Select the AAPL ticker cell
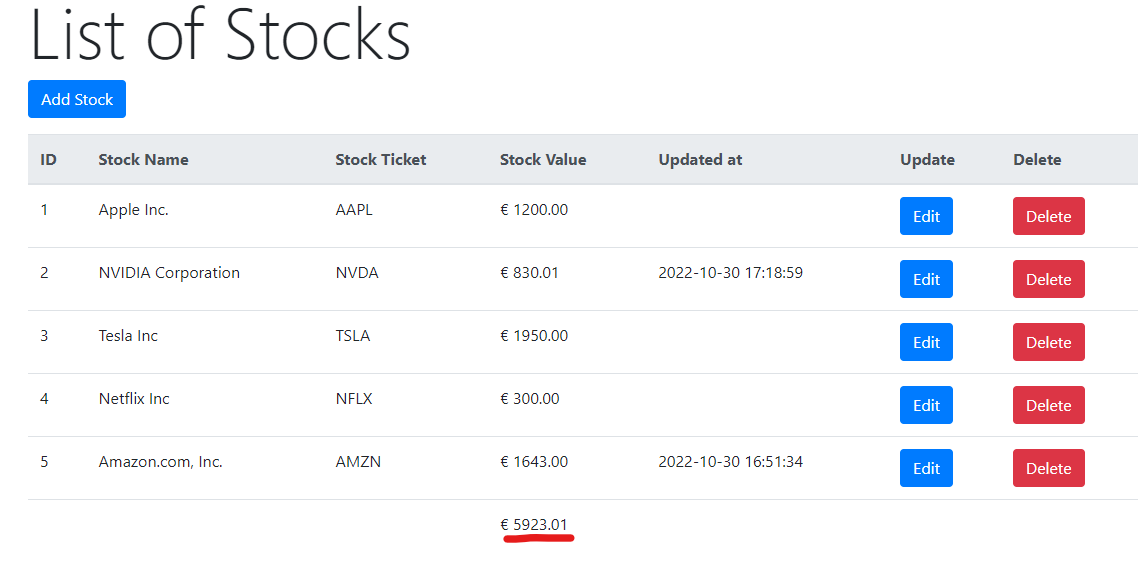 click(353, 210)
